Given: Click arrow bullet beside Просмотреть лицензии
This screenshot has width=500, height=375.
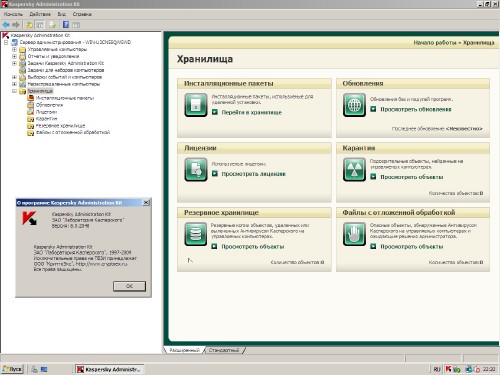Looking at the screenshot, I should point(215,174).
